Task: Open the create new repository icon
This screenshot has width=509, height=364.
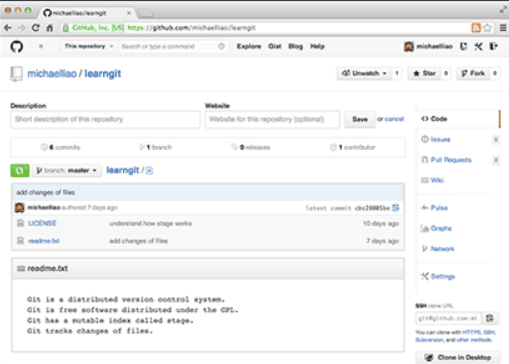Action: click(x=464, y=46)
